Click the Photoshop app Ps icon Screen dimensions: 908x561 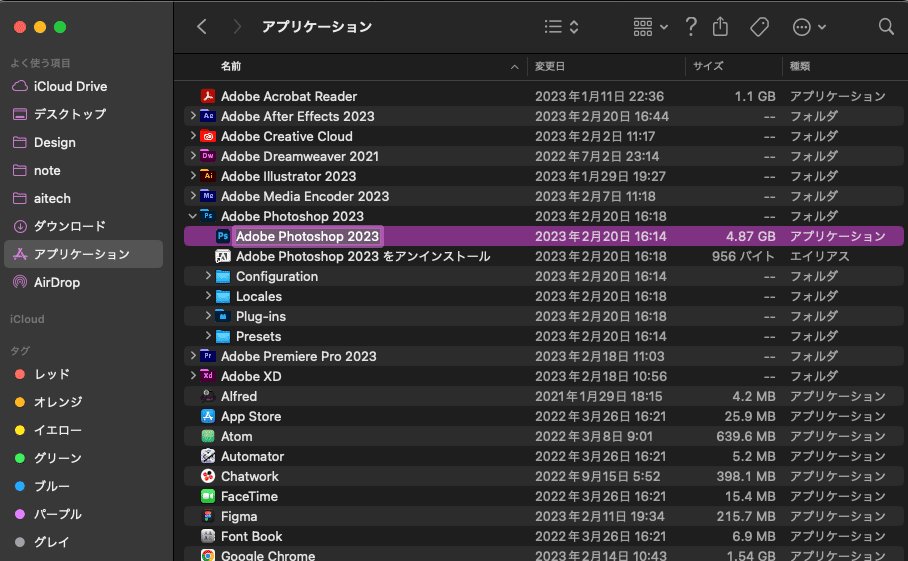[223, 236]
